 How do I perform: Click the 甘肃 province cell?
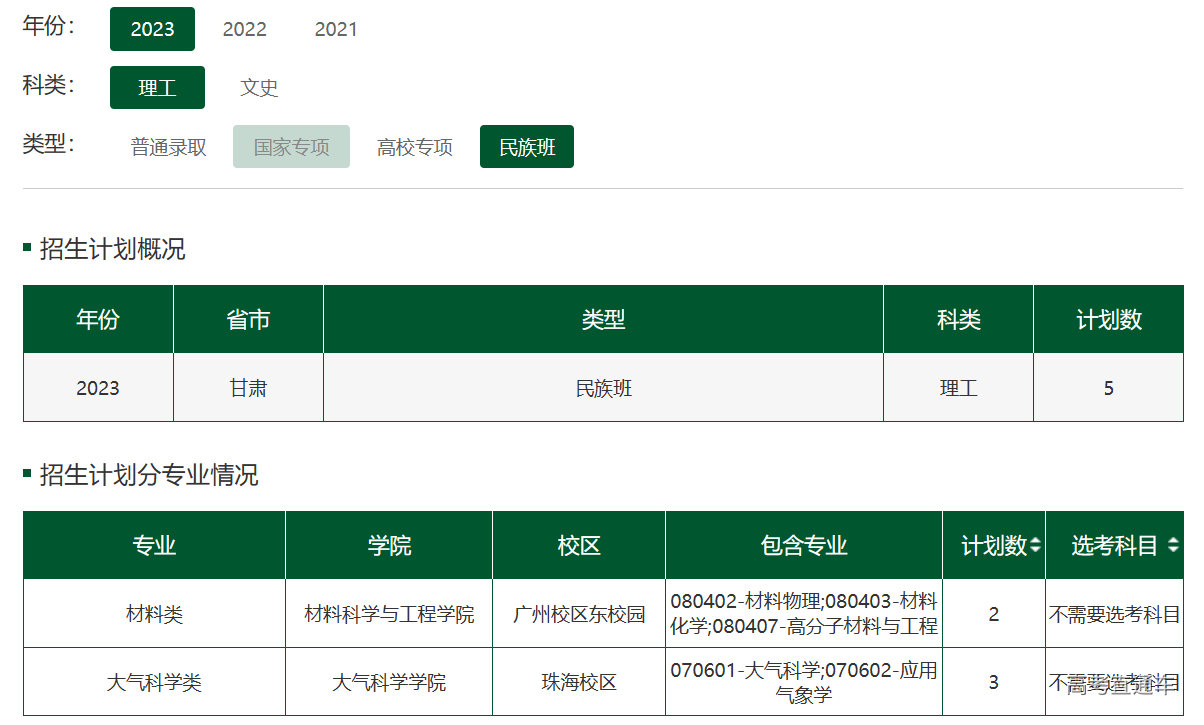pyautogui.click(x=248, y=388)
